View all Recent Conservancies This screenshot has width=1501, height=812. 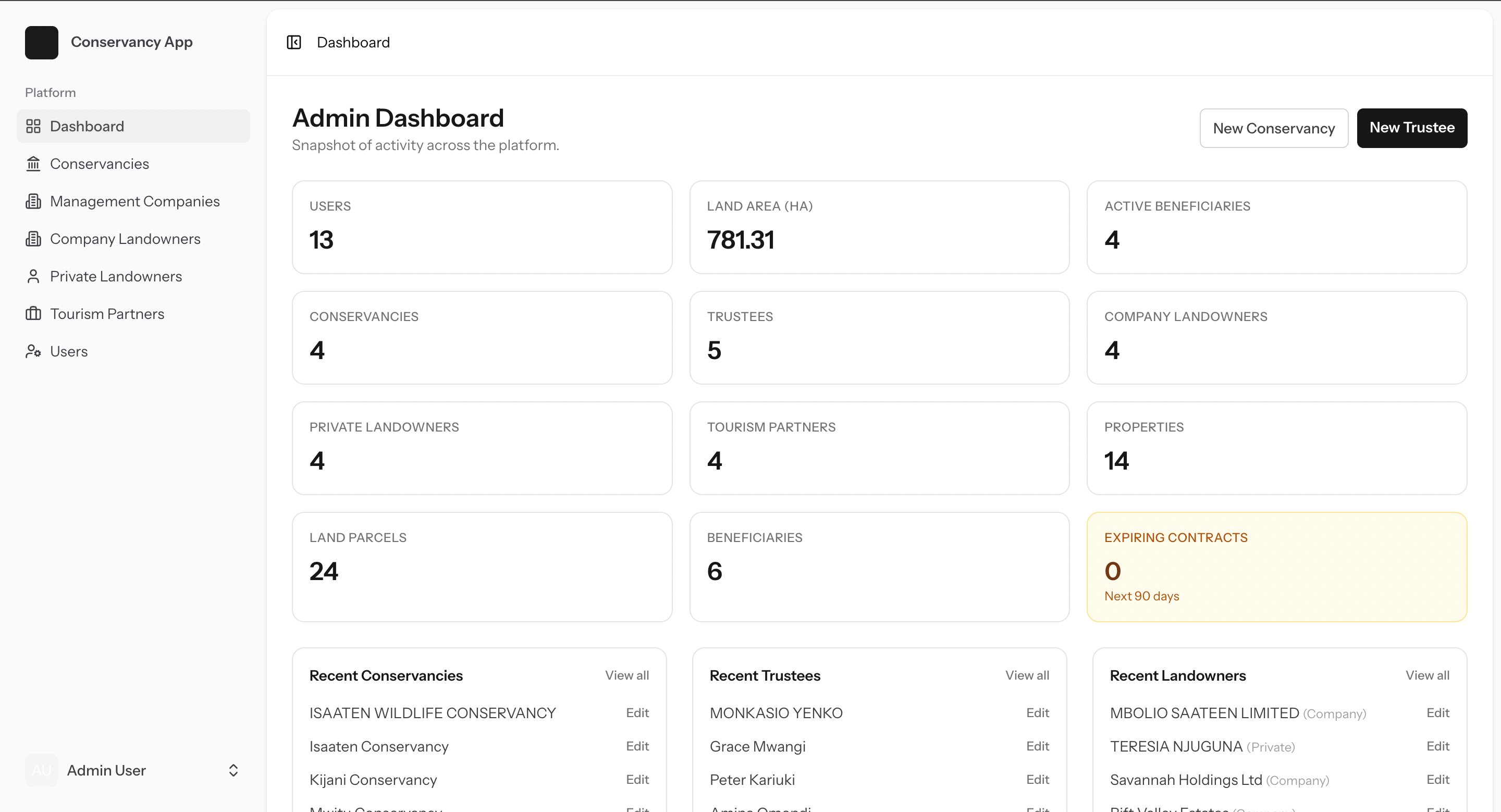coord(626,675)
